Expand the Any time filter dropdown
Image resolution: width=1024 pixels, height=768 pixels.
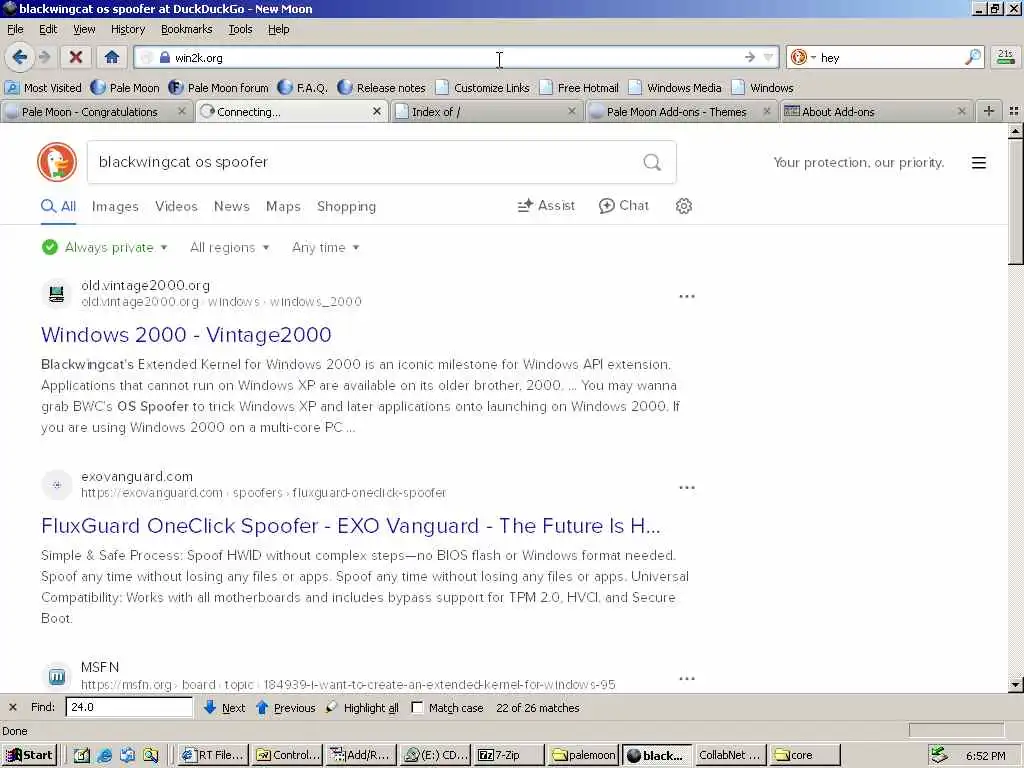pyautogui.click(x=325, y=248)
